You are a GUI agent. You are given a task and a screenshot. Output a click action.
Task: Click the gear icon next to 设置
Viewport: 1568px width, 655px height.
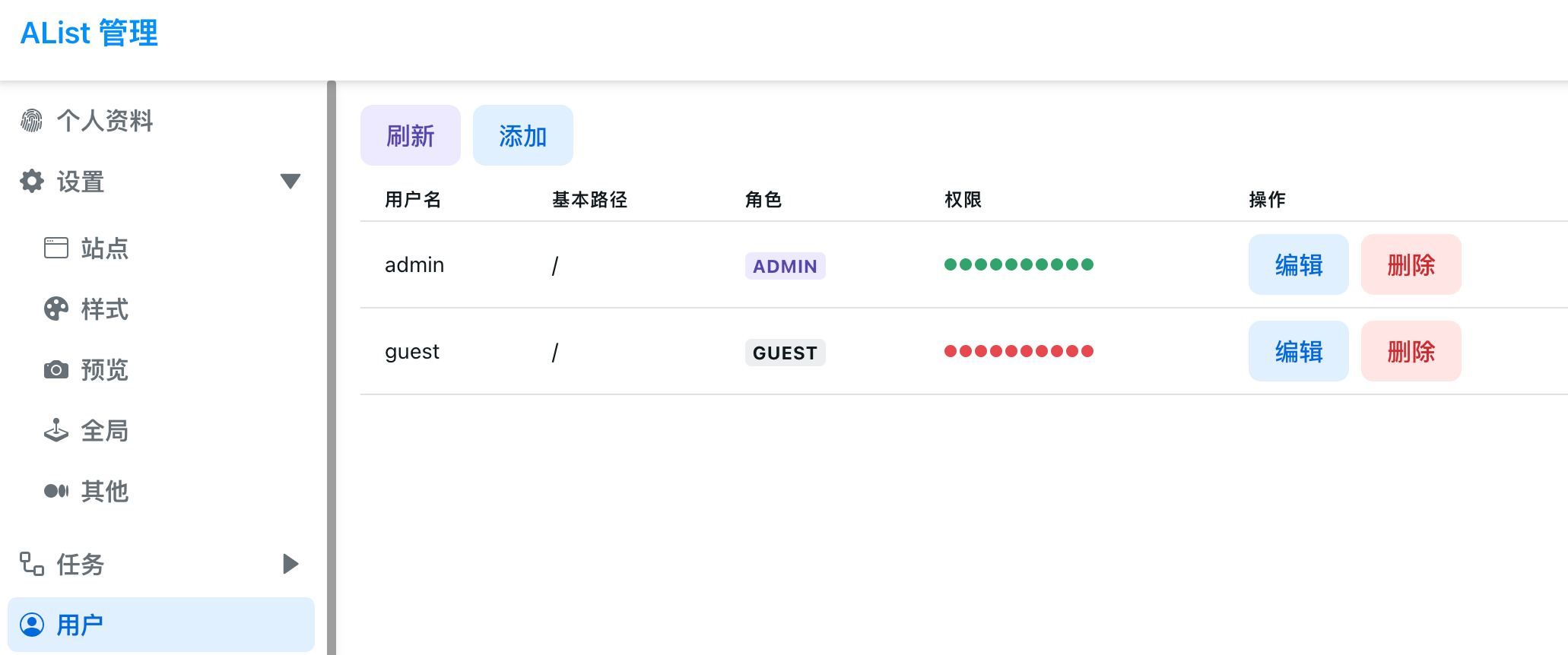[32, 181]
